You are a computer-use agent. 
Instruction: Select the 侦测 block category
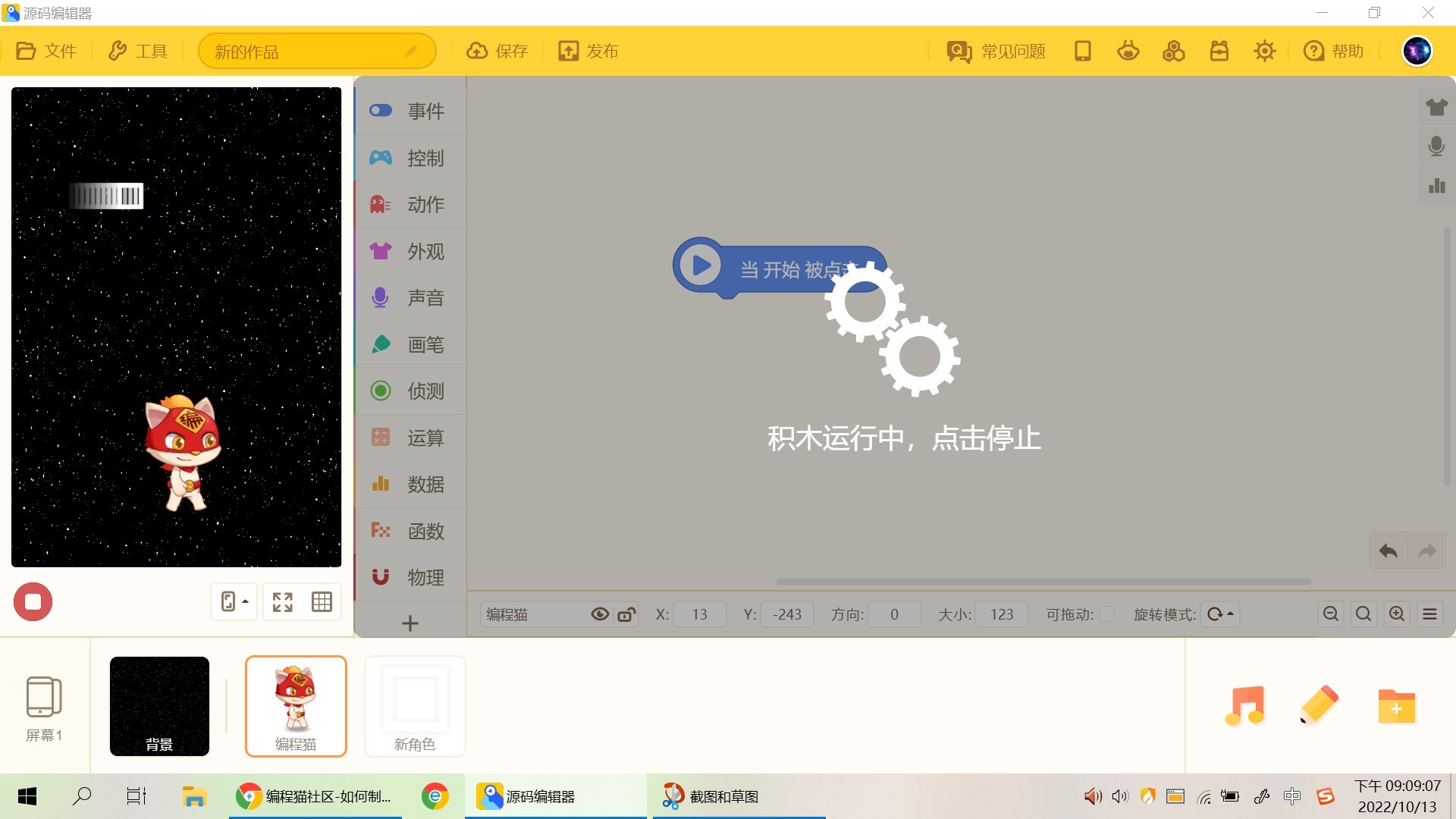[x=410, y=391]
